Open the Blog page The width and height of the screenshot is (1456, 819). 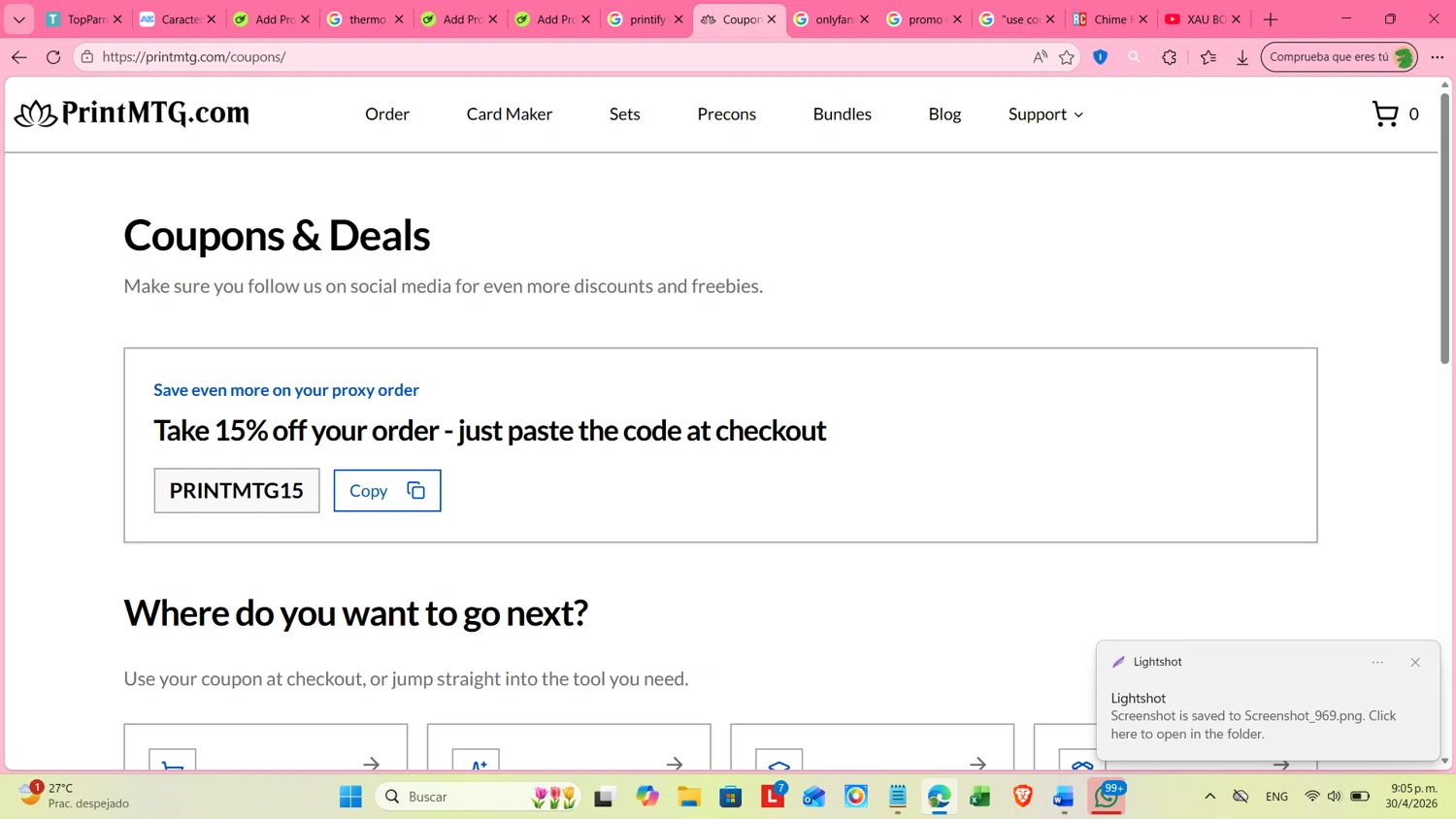click(x=944, y=115)
